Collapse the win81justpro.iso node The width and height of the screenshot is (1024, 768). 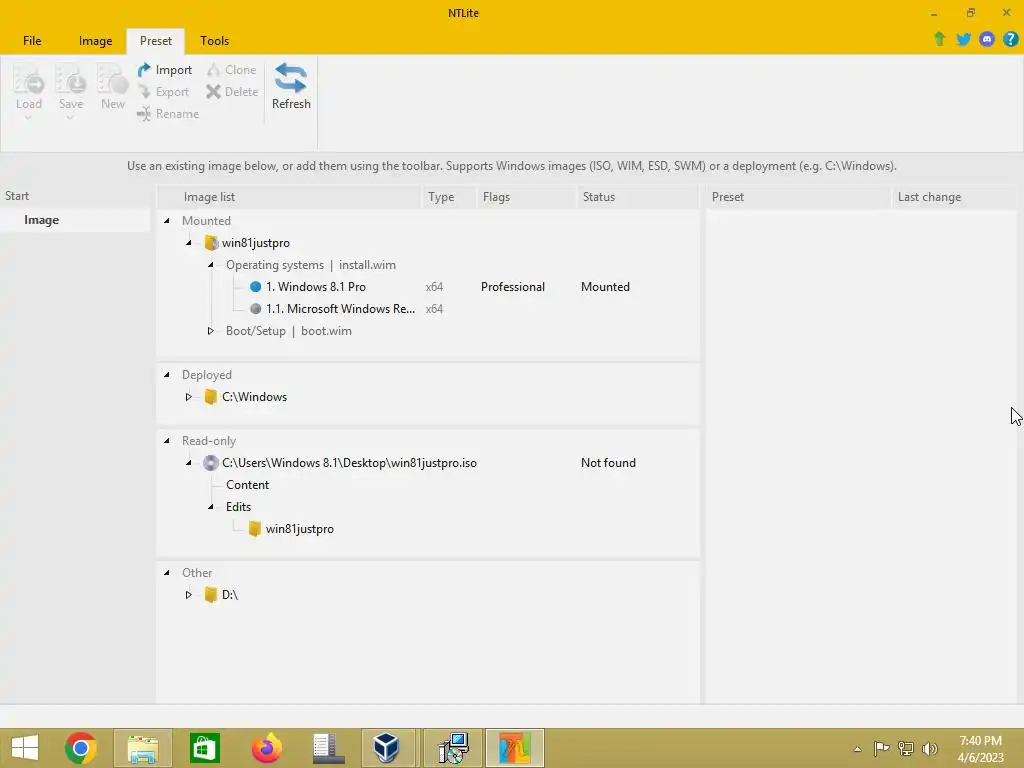coord(189,463)
